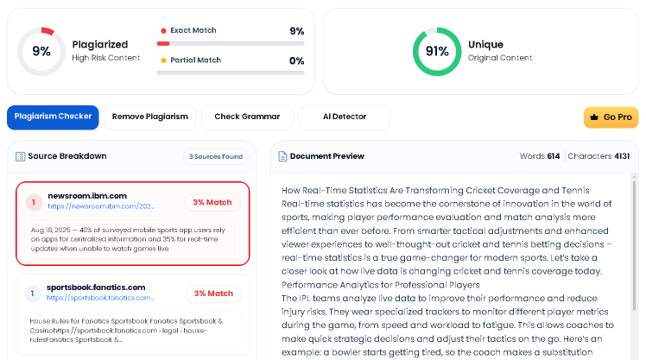The image size is (646, 360).
Task: Click the Document Preview page icon
Action: [x=283, y=157]
